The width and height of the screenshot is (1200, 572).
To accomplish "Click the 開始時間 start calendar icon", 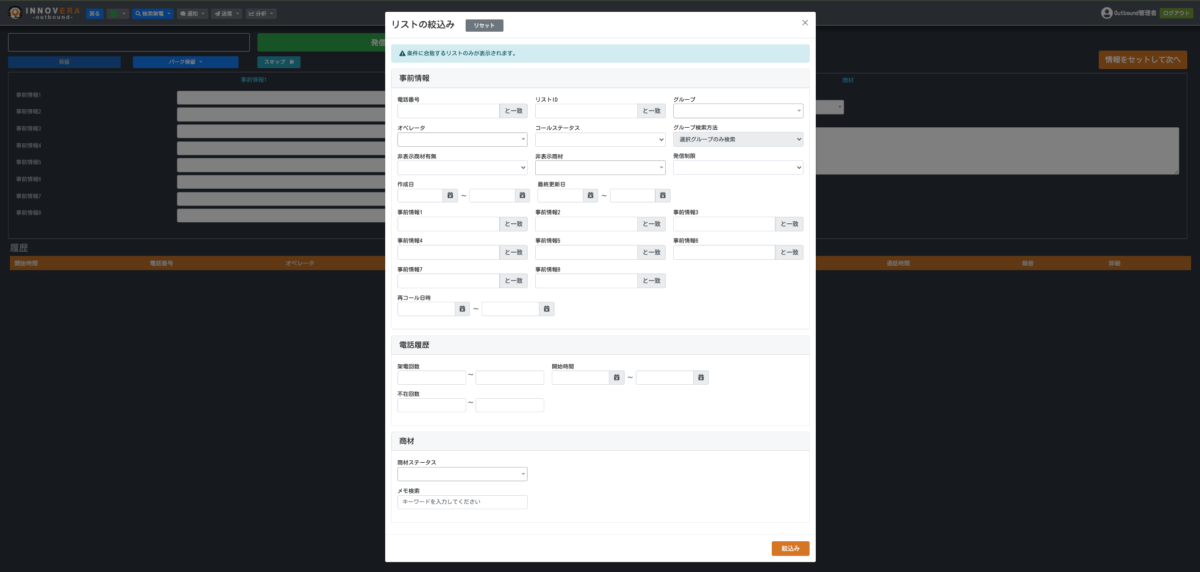I will tap(617, 378).
